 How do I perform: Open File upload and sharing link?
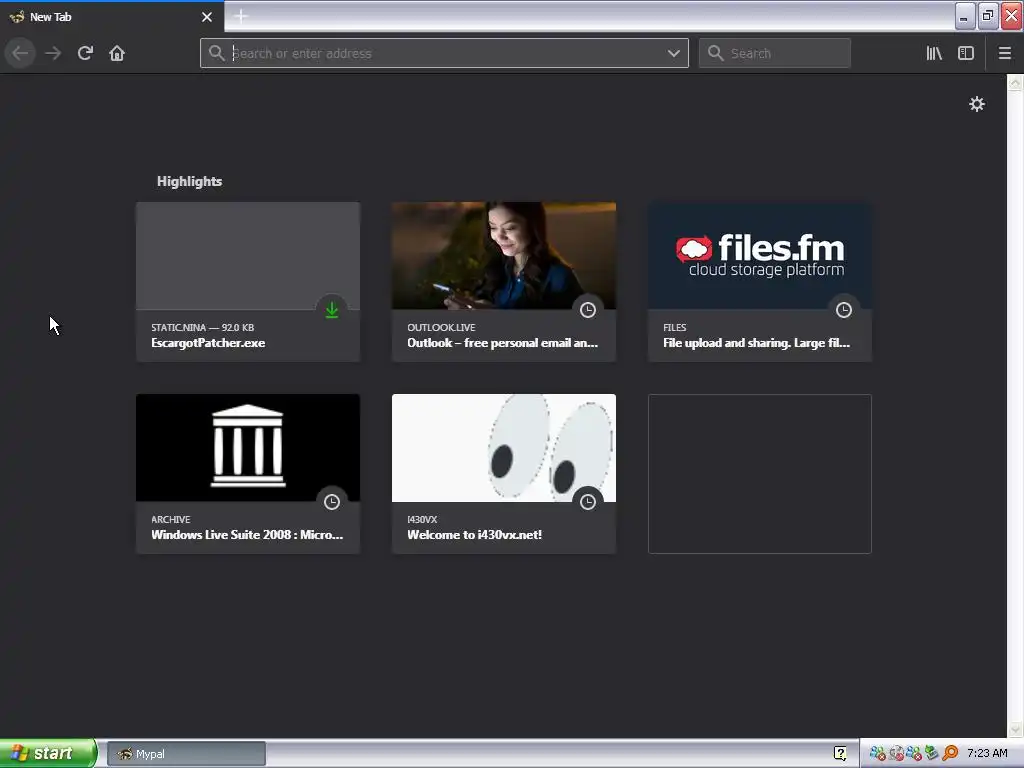point(756,343)
